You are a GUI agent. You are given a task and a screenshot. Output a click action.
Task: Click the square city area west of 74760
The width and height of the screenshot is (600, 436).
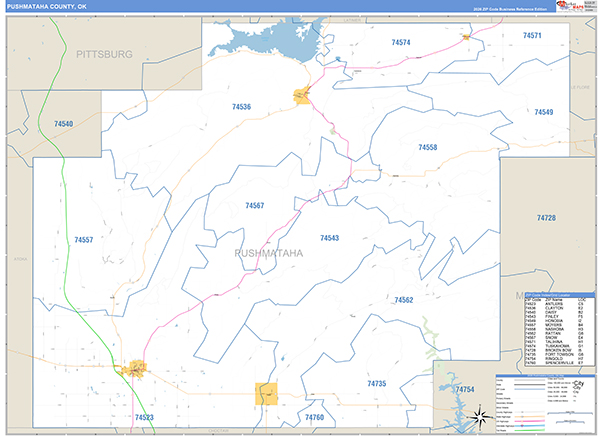click(x=266, y=394)
